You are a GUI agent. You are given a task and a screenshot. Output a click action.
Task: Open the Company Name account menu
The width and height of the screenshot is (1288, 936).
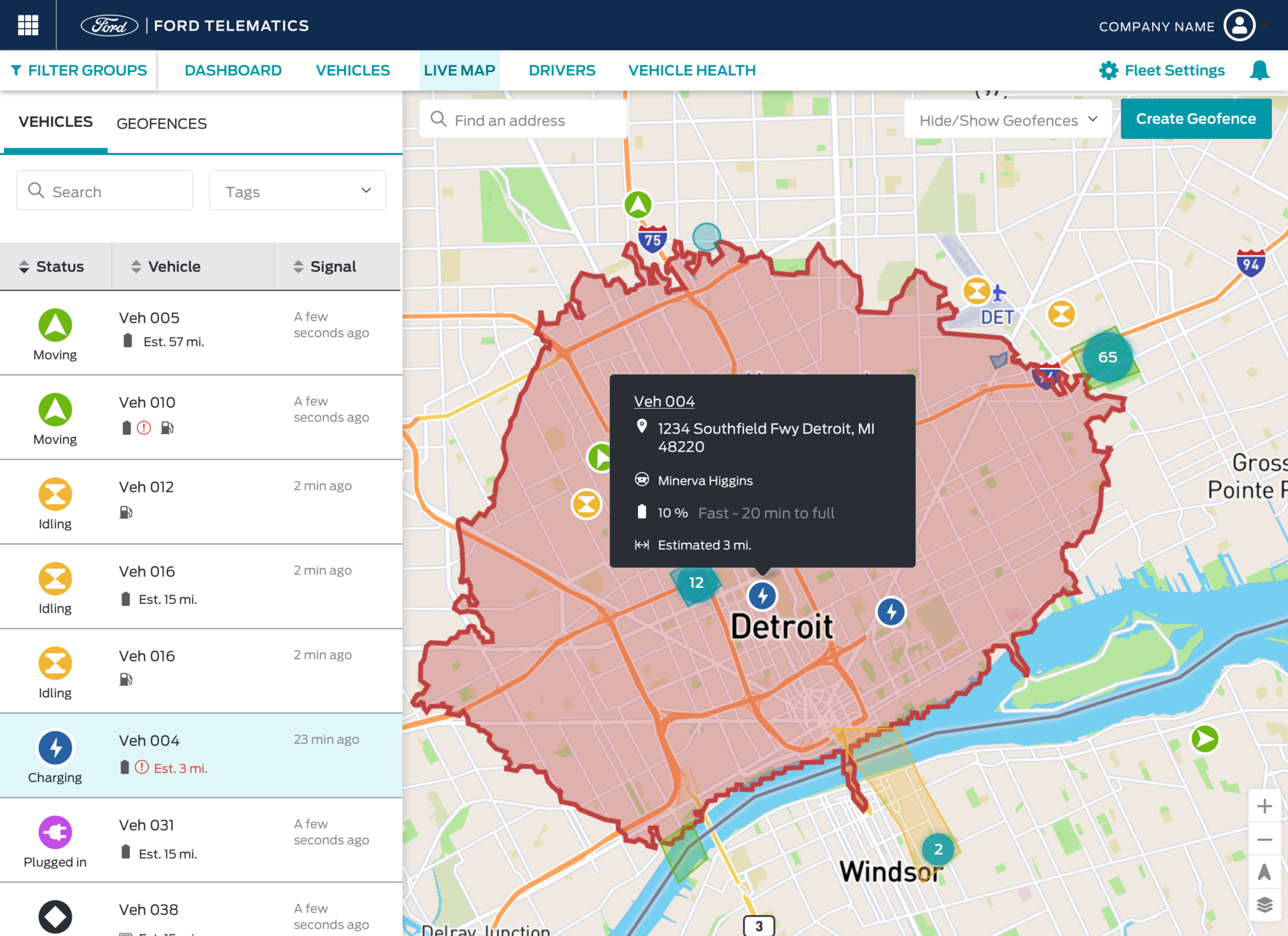pyautogui.click(x=1240, y=25)
